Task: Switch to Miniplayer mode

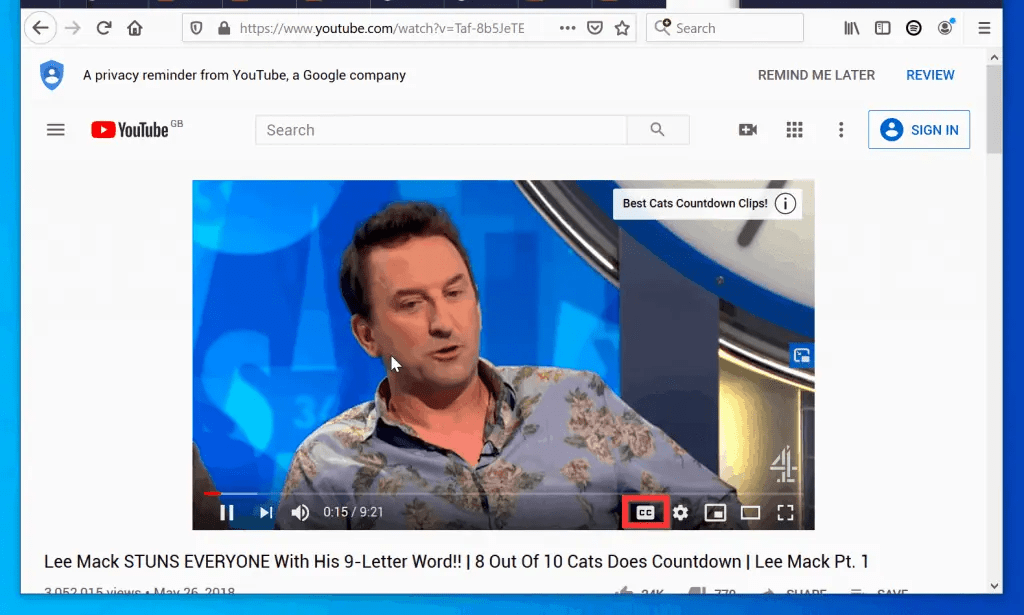Action: click(715, 511)
